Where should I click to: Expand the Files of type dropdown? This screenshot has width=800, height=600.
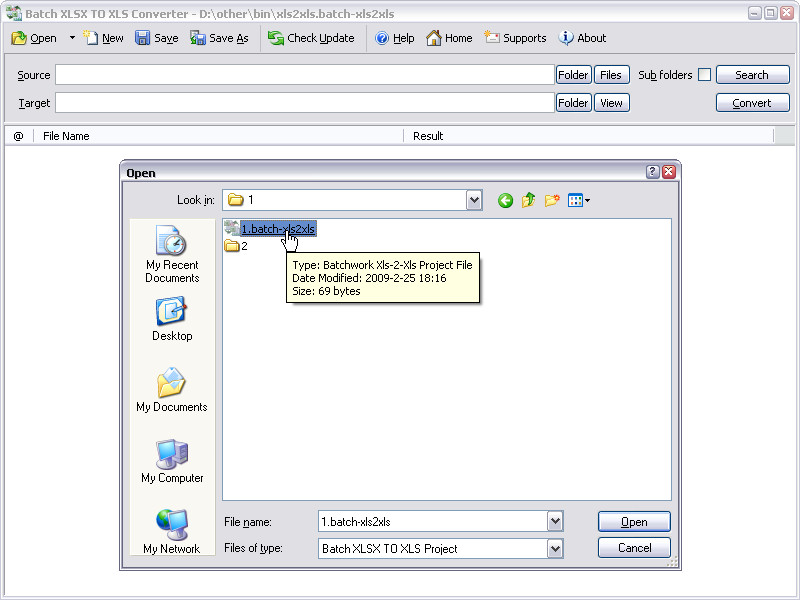(x=555, y=549)
